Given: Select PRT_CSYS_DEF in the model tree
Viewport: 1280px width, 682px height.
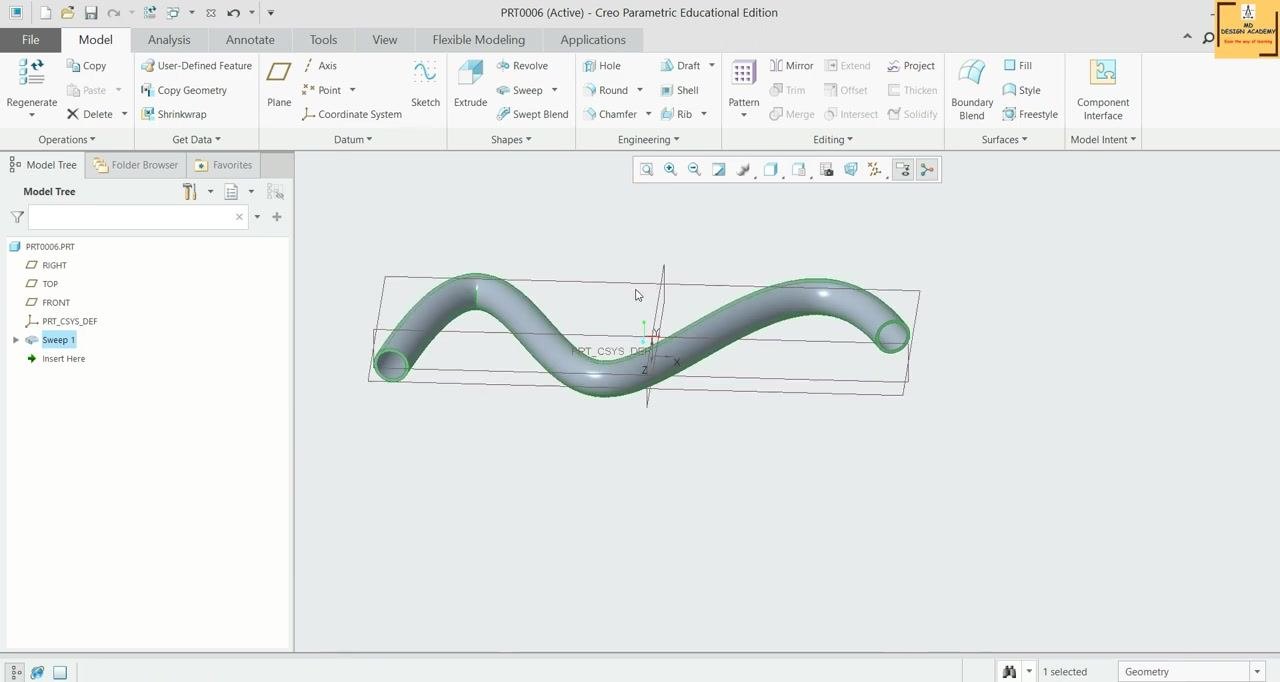Looking at the screenshot, I should pyautogui.click(x=69, y=322).
